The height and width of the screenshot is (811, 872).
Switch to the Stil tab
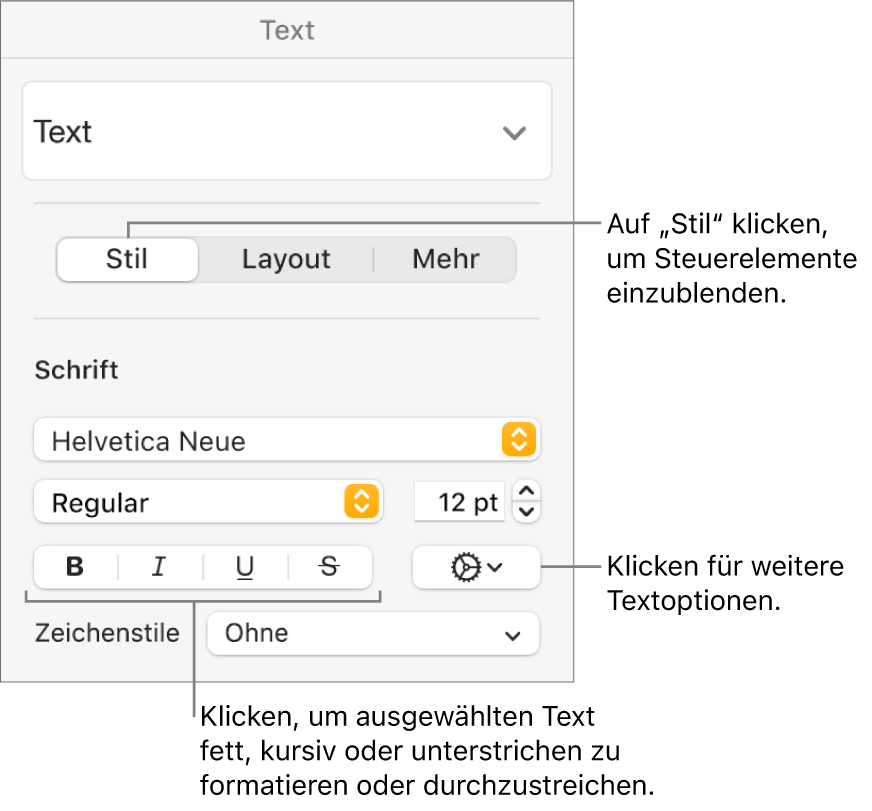click(x=127, y=260)
